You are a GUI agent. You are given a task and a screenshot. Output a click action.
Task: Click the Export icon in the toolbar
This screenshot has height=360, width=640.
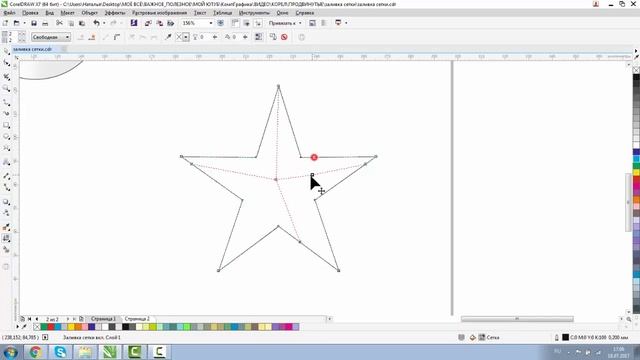[x=160, y=23]
